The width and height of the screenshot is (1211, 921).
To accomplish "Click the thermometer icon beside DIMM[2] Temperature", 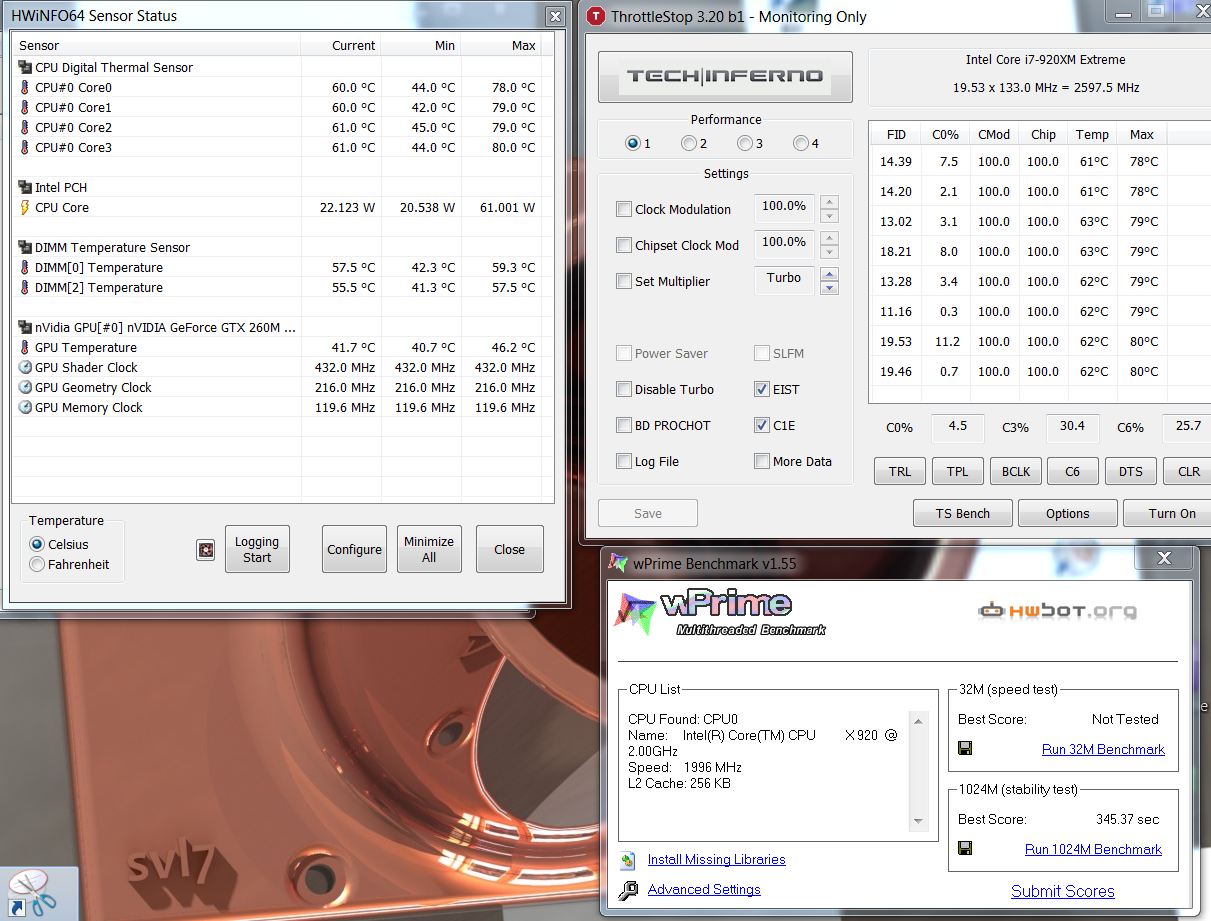I will pos(25,287).
